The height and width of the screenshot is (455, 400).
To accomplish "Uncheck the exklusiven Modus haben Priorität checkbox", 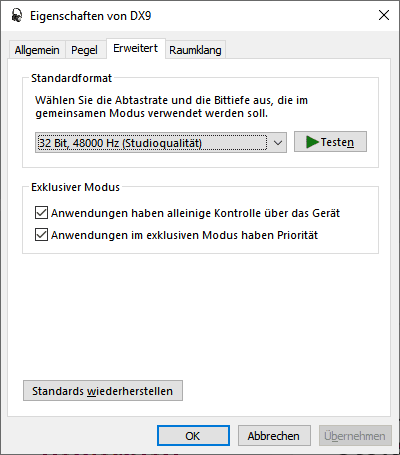I will point(41,235).
